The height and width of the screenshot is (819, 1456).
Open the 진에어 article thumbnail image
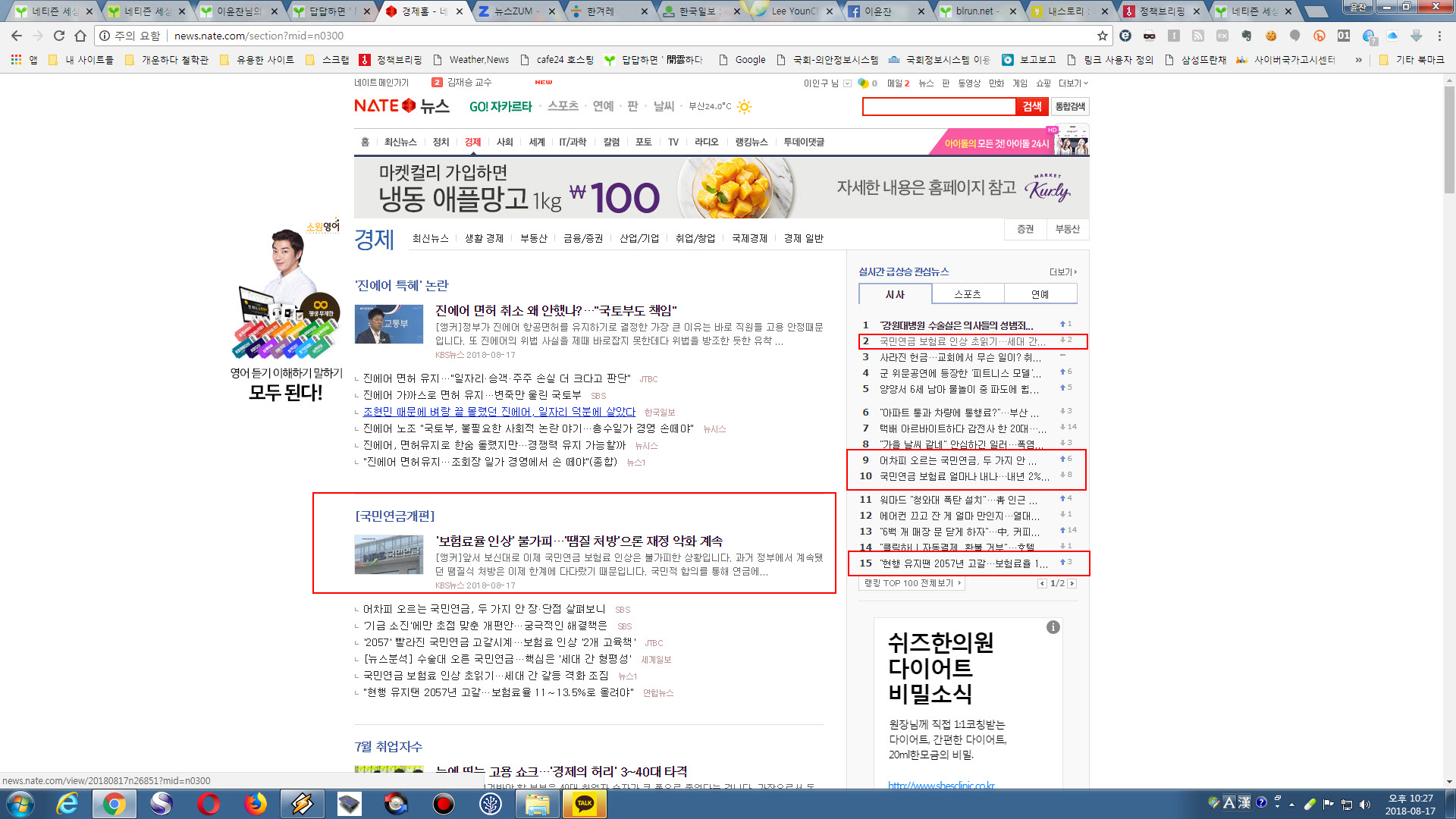point(389,324)
